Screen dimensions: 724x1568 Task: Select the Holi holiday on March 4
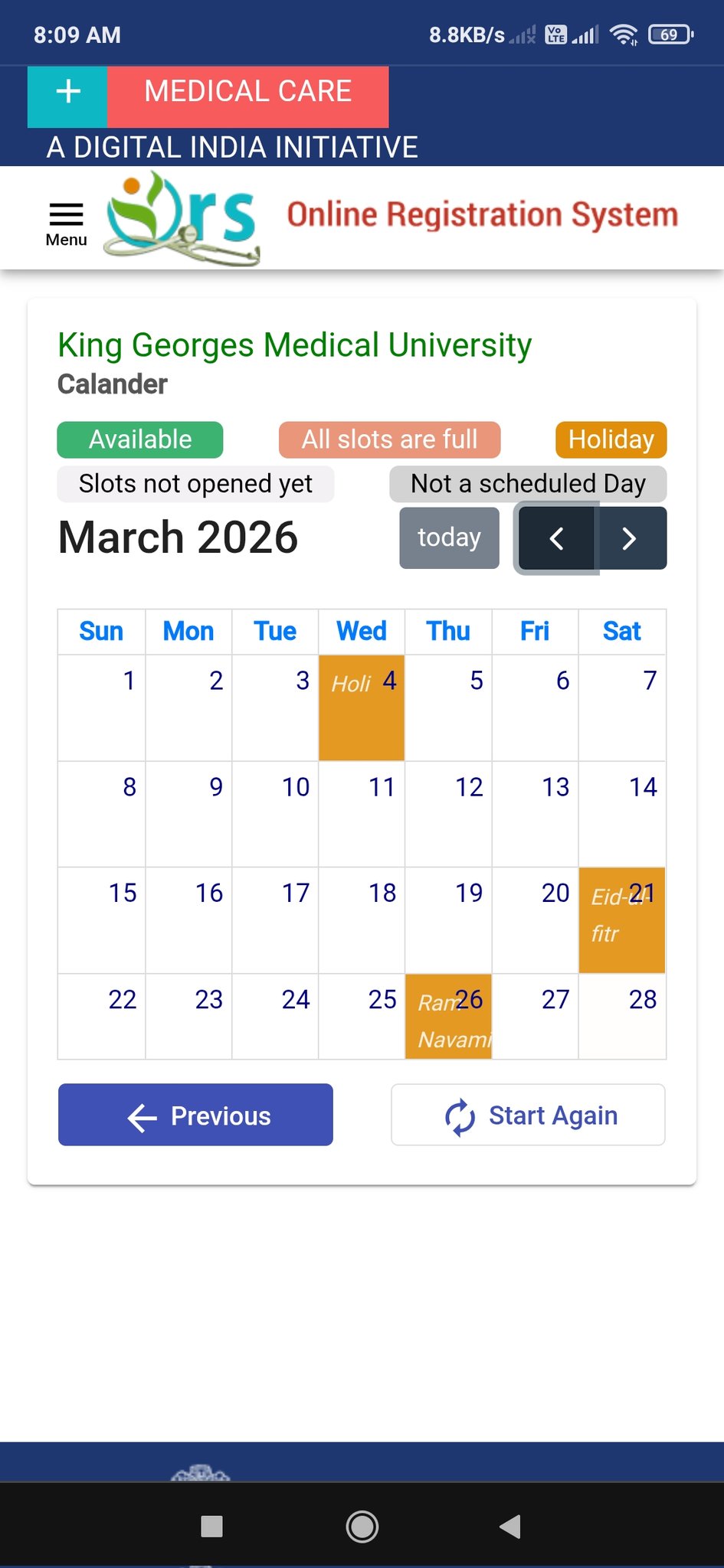point(362,708)
